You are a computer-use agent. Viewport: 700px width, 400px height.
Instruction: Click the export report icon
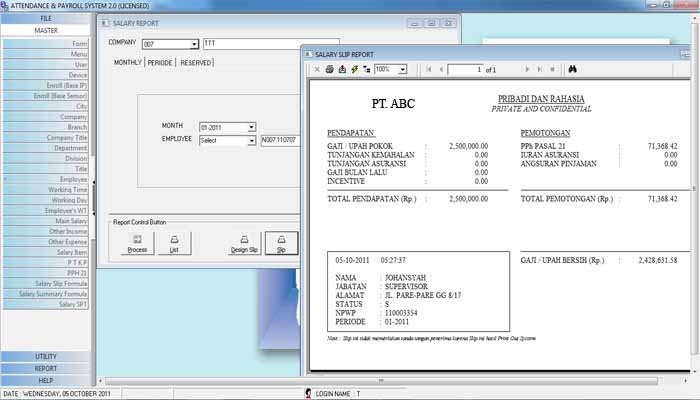tap(342, 69)
